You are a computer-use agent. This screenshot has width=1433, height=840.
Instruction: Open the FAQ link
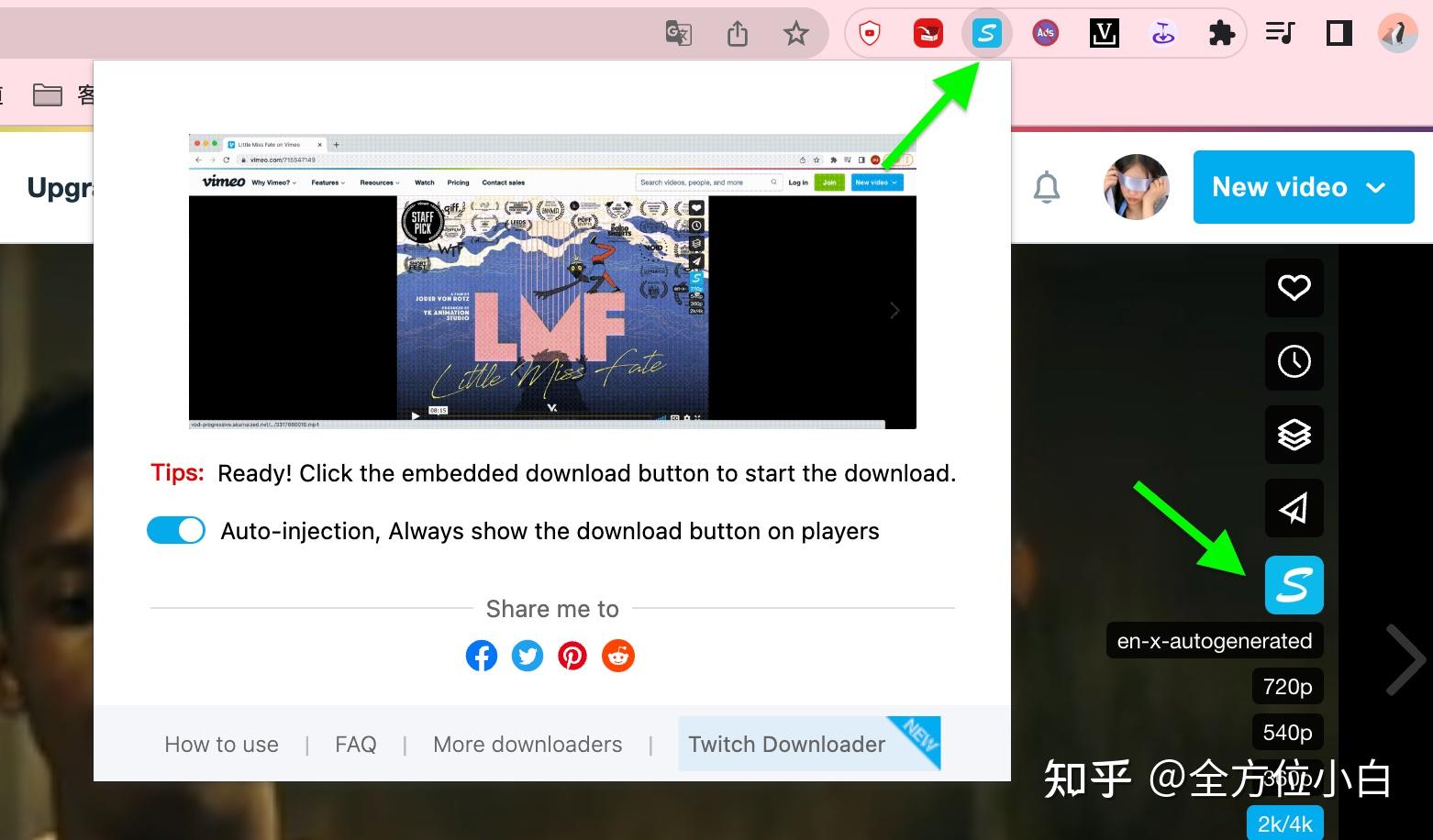coord(356,745)
